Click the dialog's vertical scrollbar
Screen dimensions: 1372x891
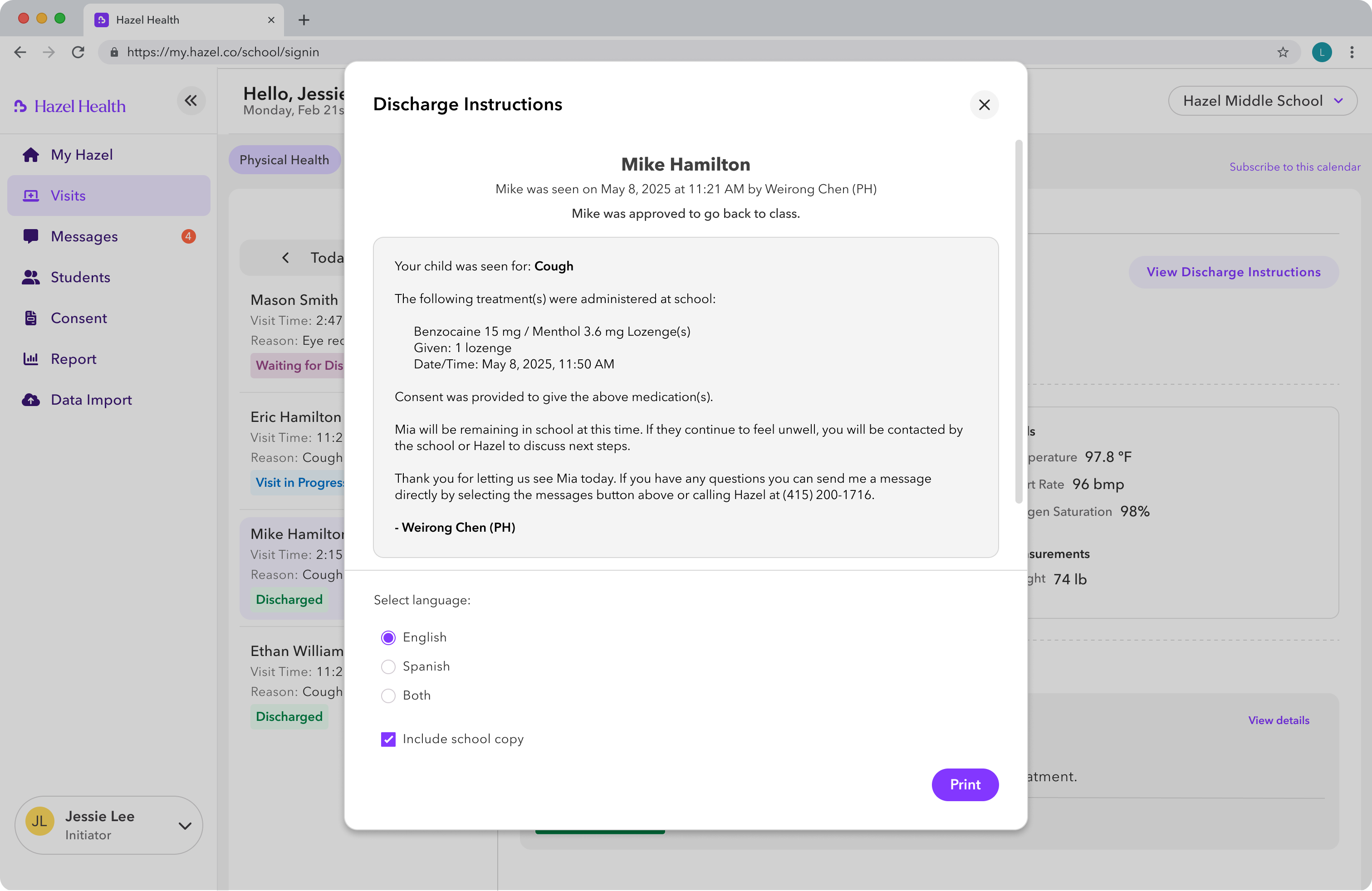coord(1019,322)
